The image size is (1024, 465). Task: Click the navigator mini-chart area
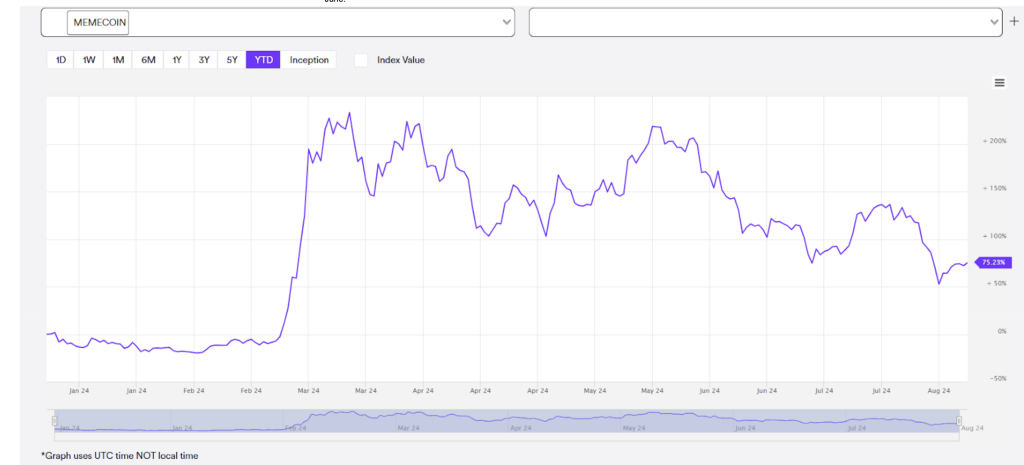(x=500, y=421)
